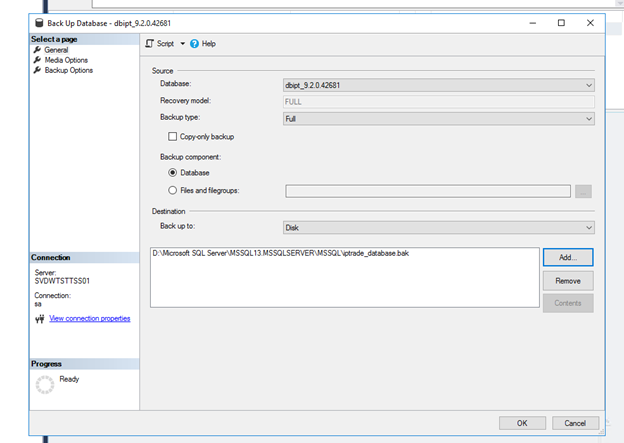Click the Cancel button

pos(575,423)
